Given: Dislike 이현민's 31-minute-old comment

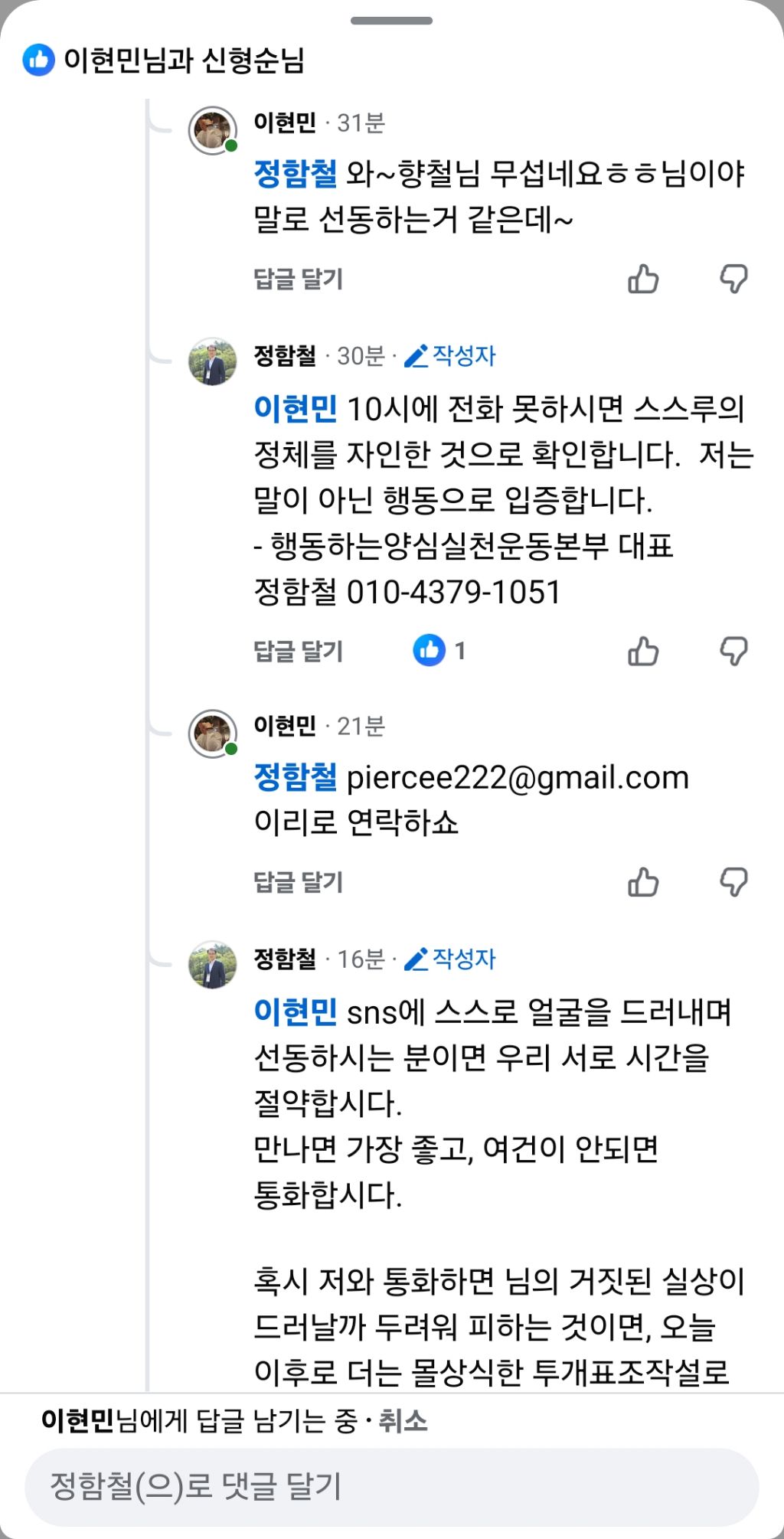Looking at the screenshot, I should 733,279.
